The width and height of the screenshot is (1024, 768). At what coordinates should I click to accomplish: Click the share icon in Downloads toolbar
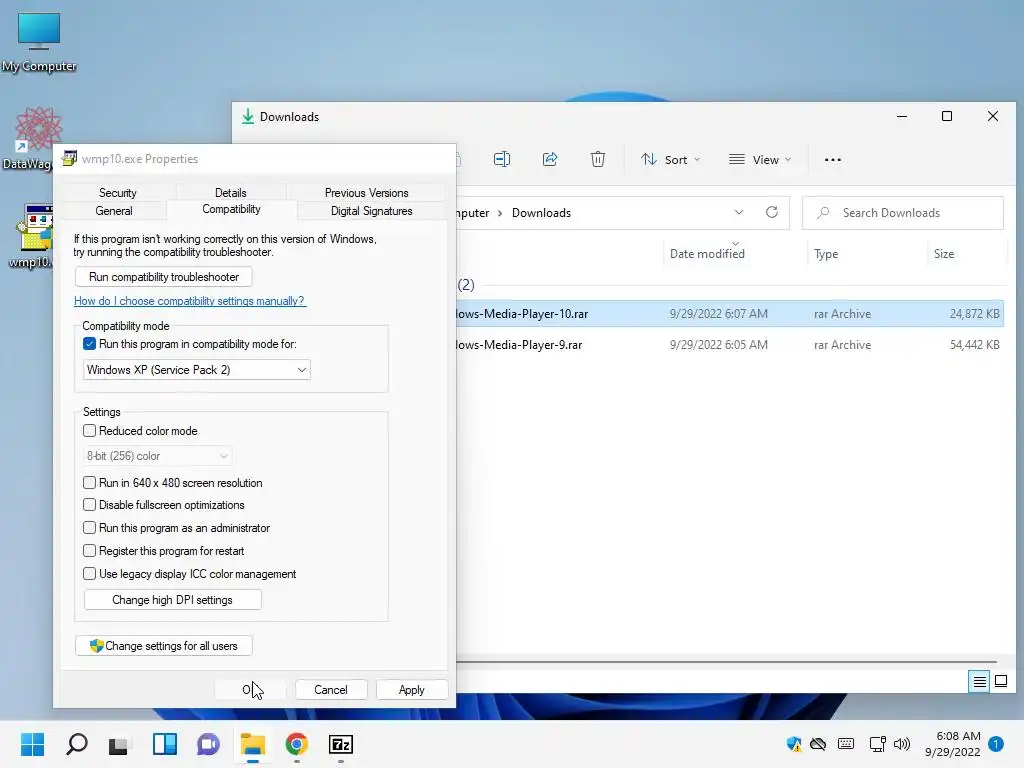tap(550, 159)
